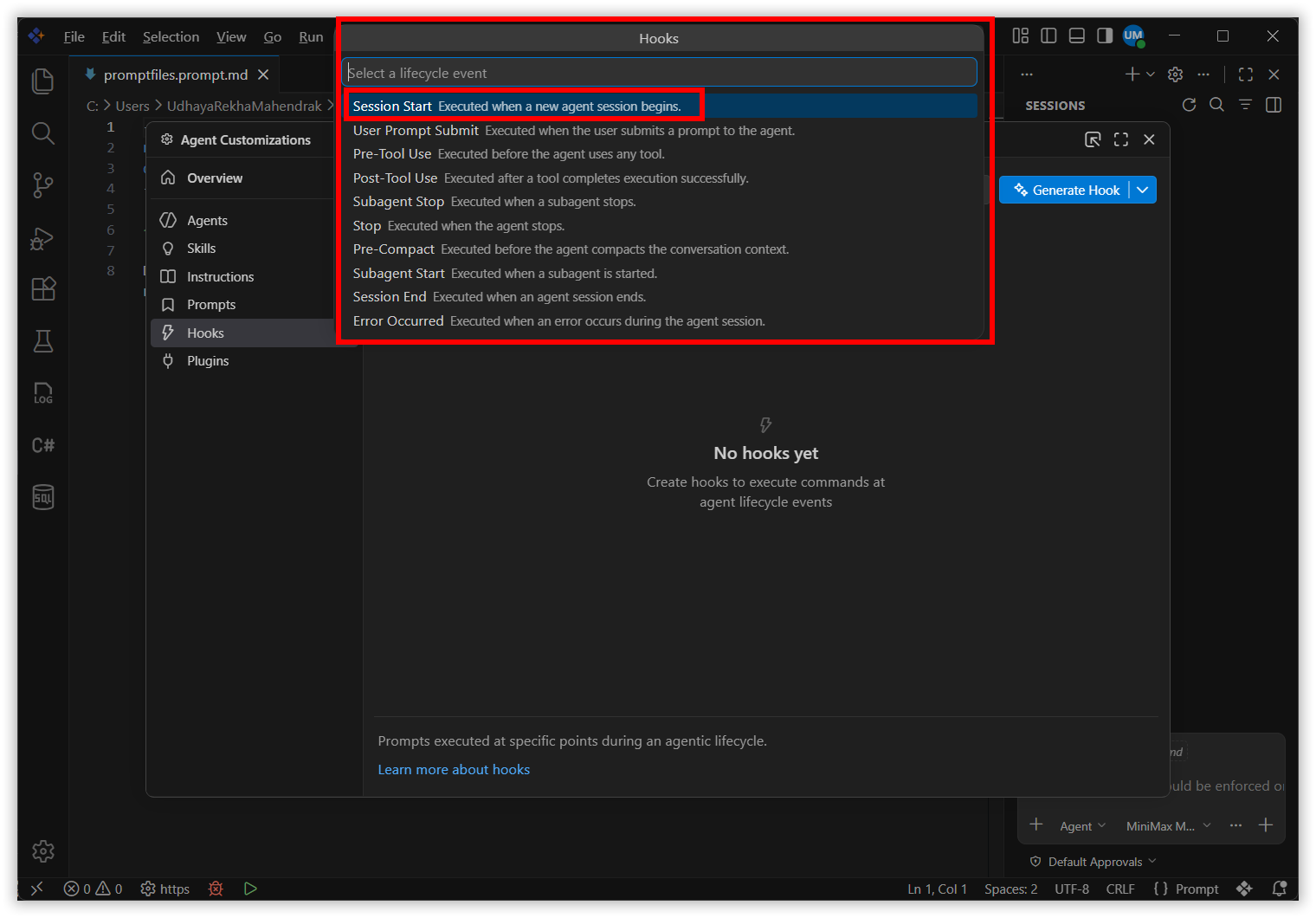This screenshot has height=918, width=1316.
Task: Toggle sessions side panel layout icon
Action: coord(1274,105)
